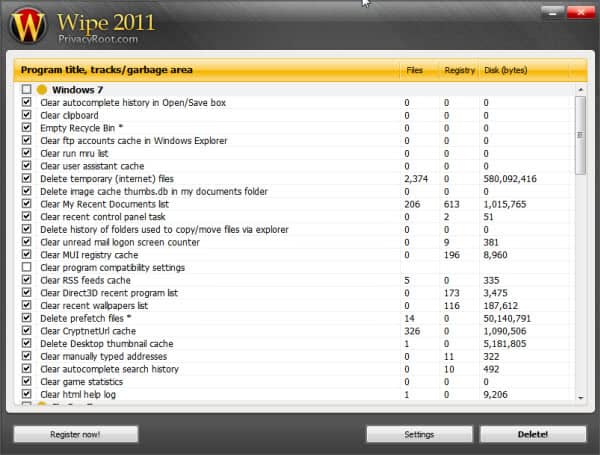600x455 pixels.
Task: Tick the Windows 7 group checkbox
Action: [26, 90]
